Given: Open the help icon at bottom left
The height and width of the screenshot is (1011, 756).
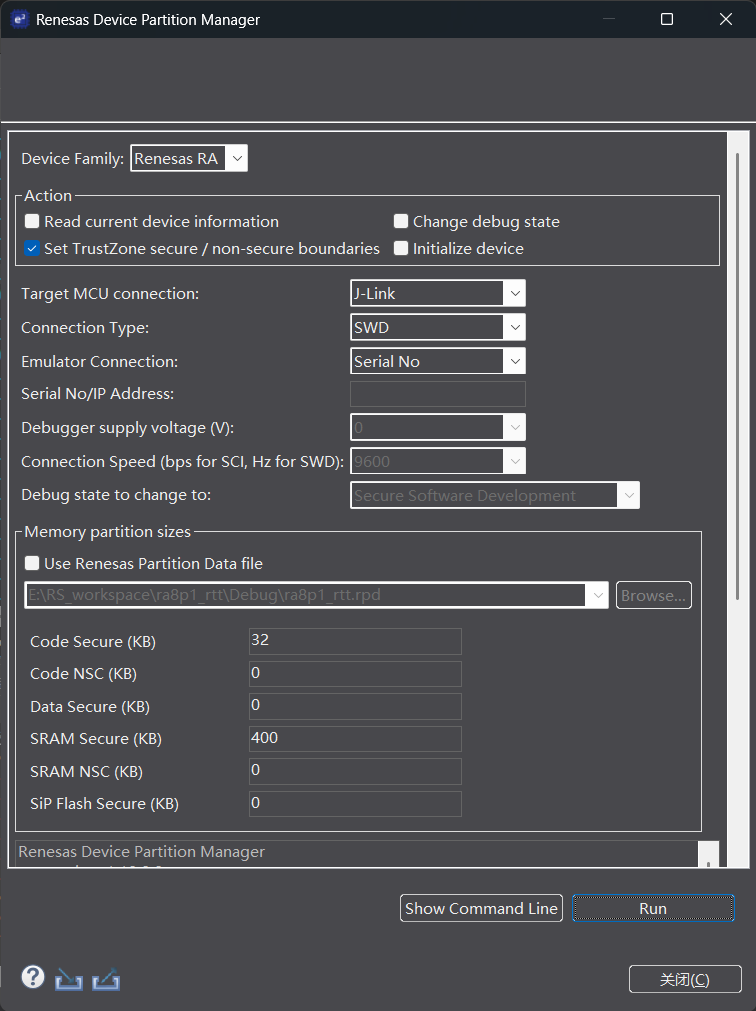Looking at the screenshot, I should coord(33,977).
